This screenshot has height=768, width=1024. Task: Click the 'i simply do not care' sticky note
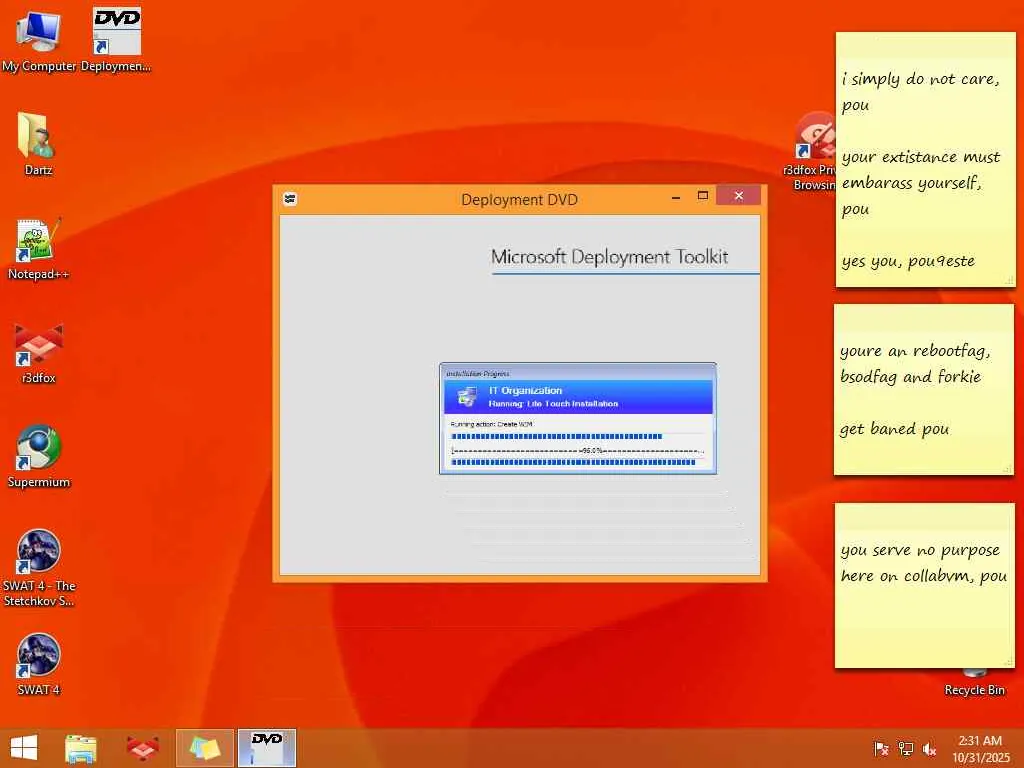pyautogui.click(x=925, y=160)
